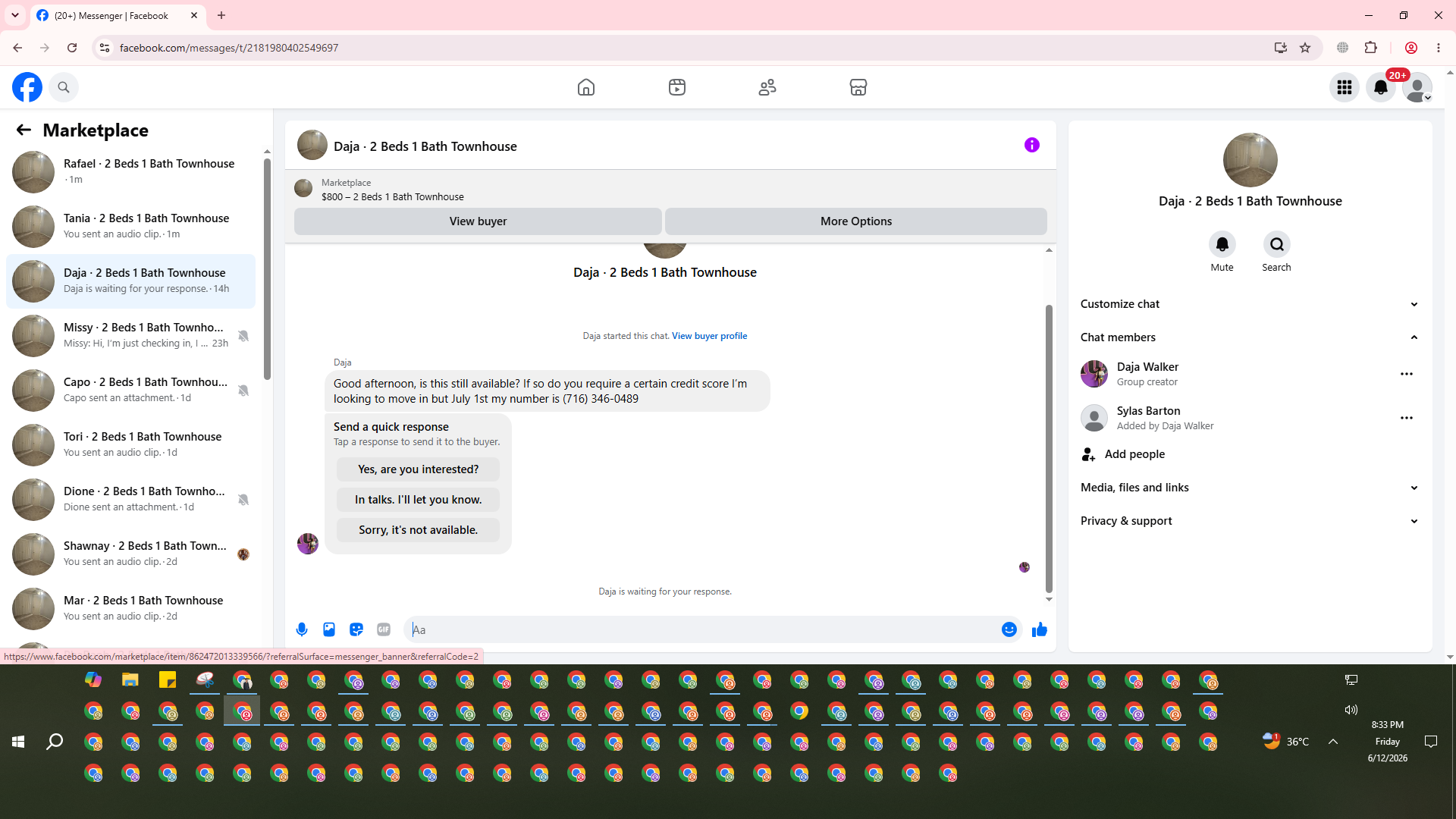Open the Windows notification center
The height and width of the screenshot is (819, 1456).
[x=1431, y=742]
